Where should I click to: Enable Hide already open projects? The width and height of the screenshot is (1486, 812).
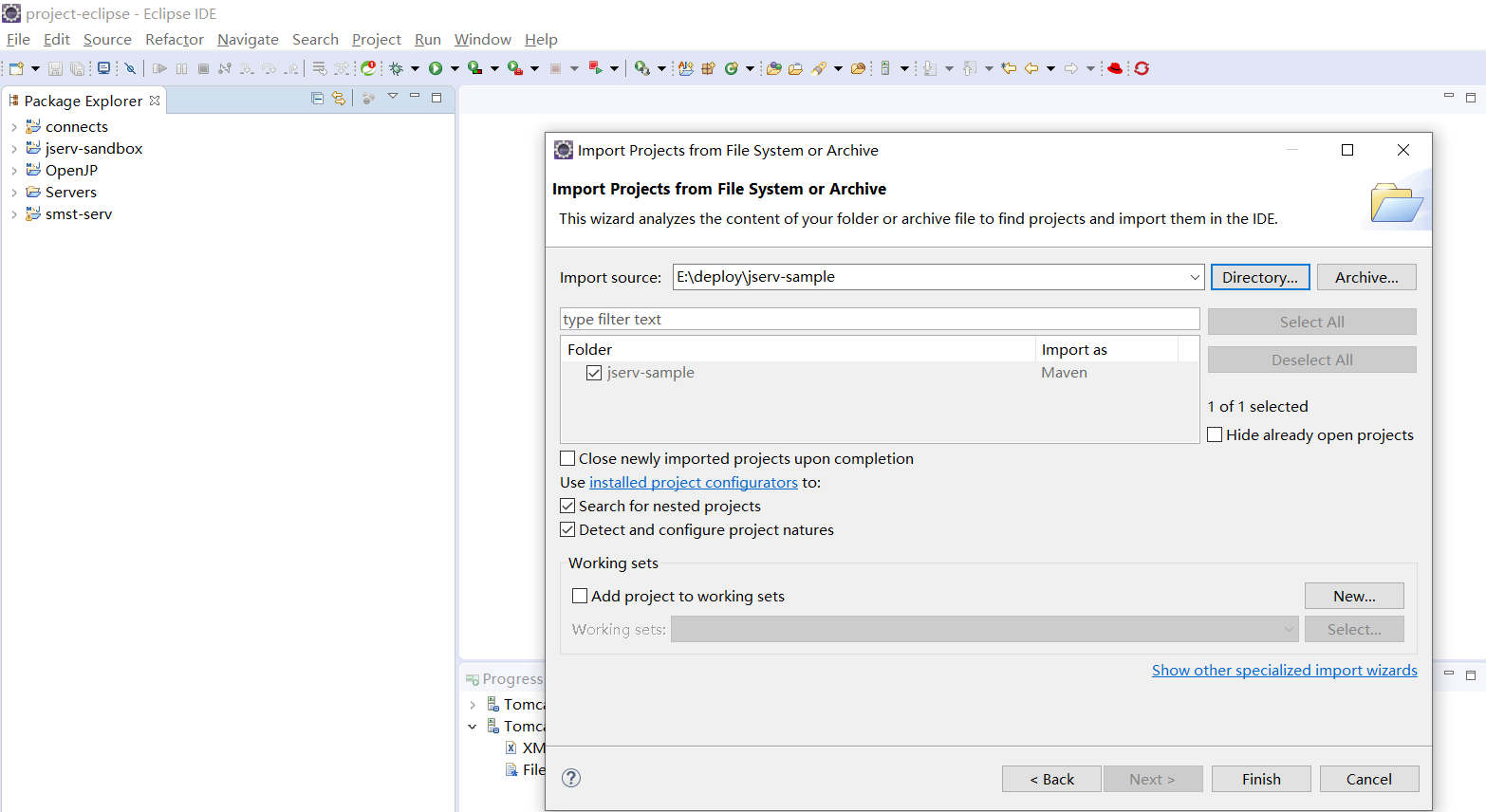pyautogui.click(x=1215, y=434)
